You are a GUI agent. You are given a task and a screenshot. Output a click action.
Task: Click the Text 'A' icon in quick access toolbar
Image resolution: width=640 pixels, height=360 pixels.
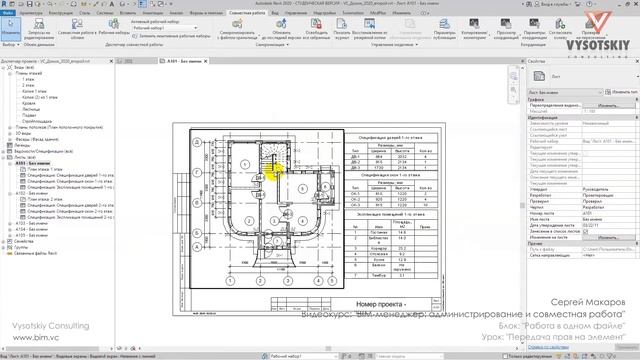click(x=112, y=4)
